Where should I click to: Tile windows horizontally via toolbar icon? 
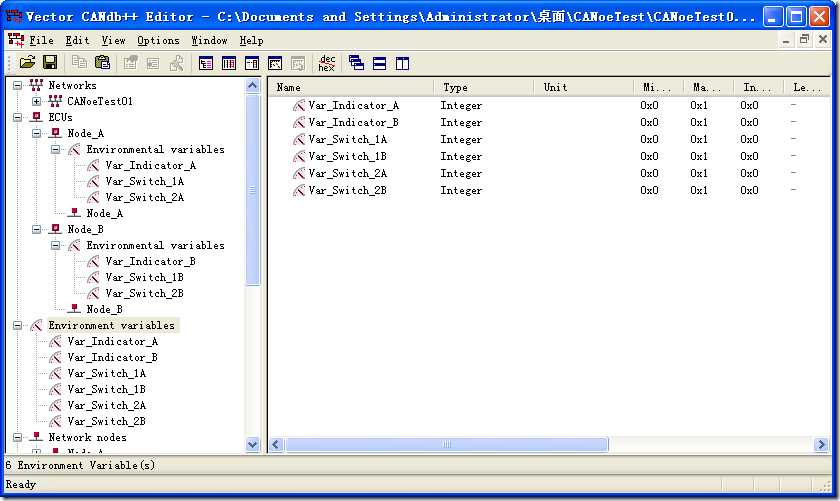click(379, 64)
